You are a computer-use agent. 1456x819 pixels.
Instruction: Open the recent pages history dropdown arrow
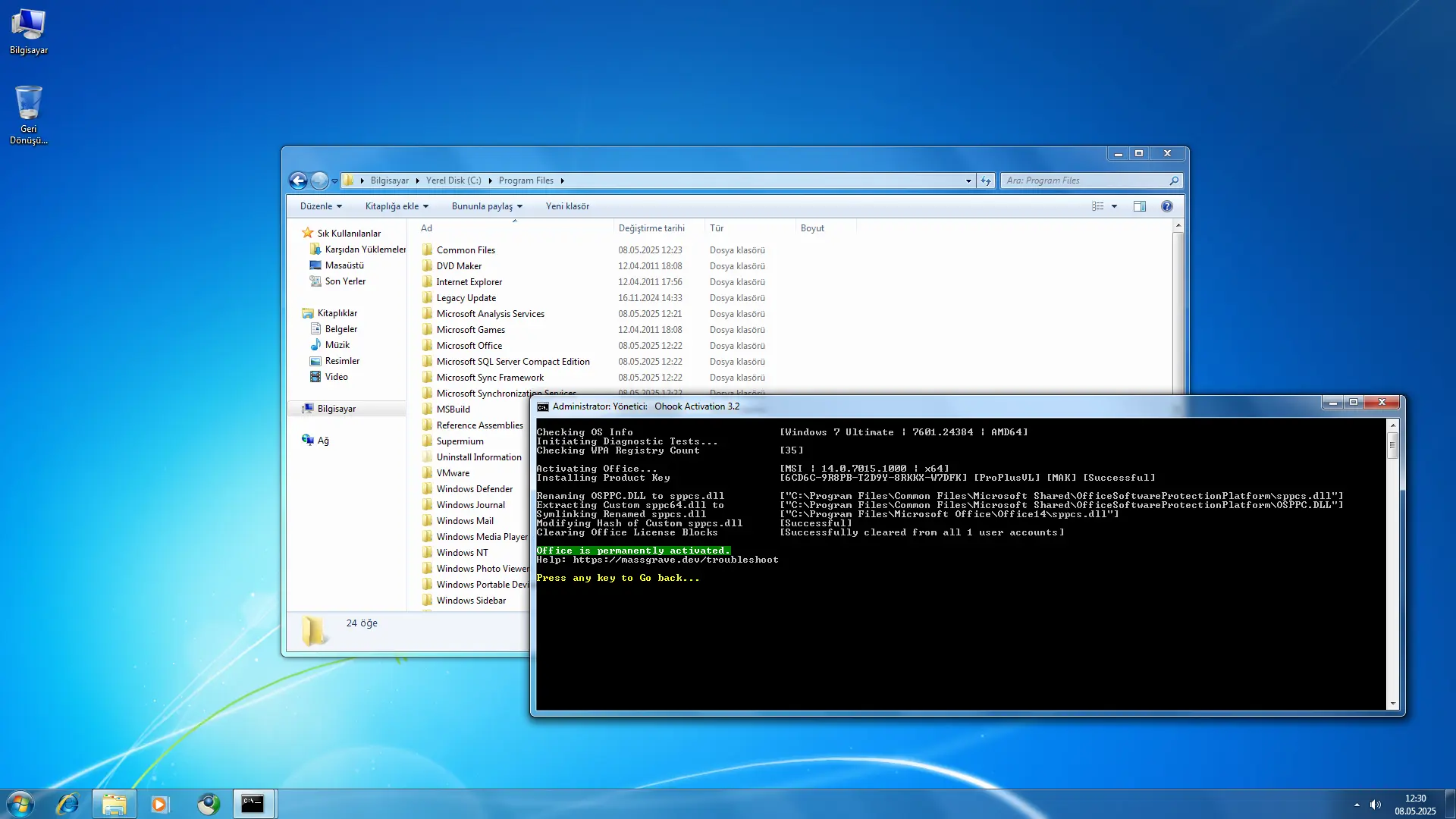pyautogui.click(x=334, y=181)
